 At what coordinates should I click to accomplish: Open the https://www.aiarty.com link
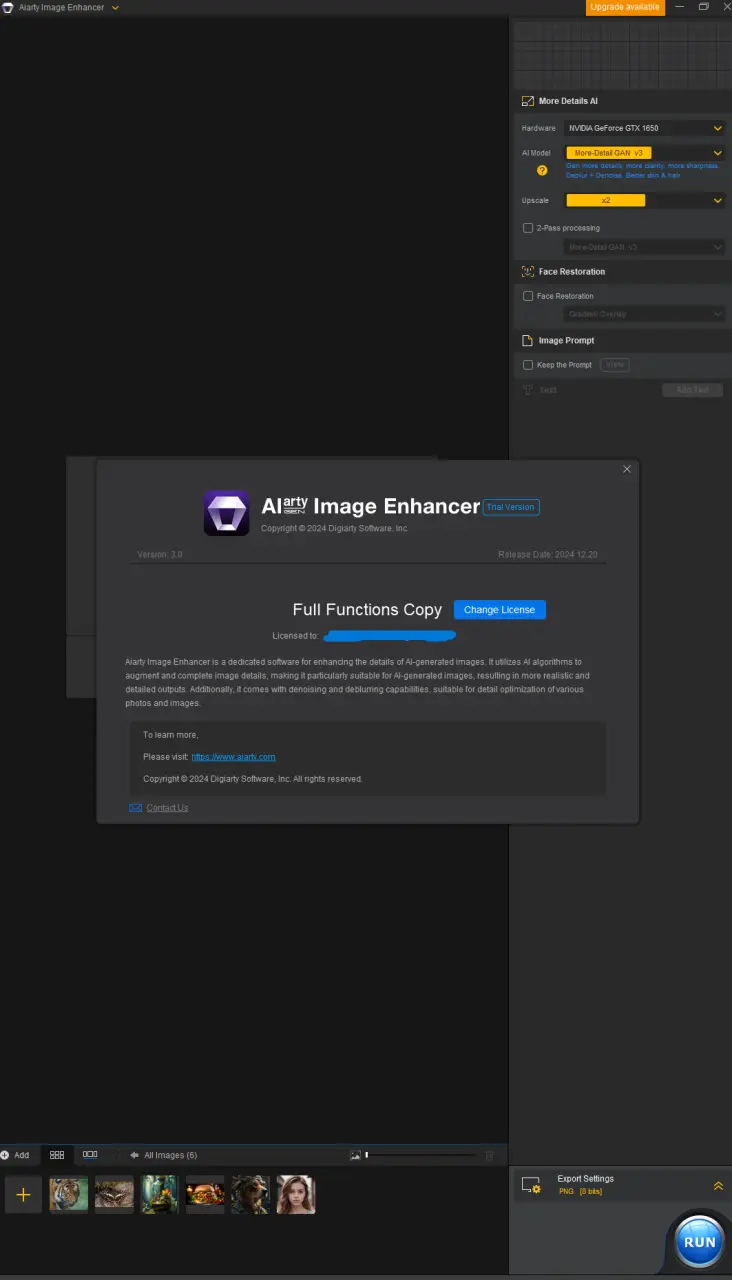[233, 757]
